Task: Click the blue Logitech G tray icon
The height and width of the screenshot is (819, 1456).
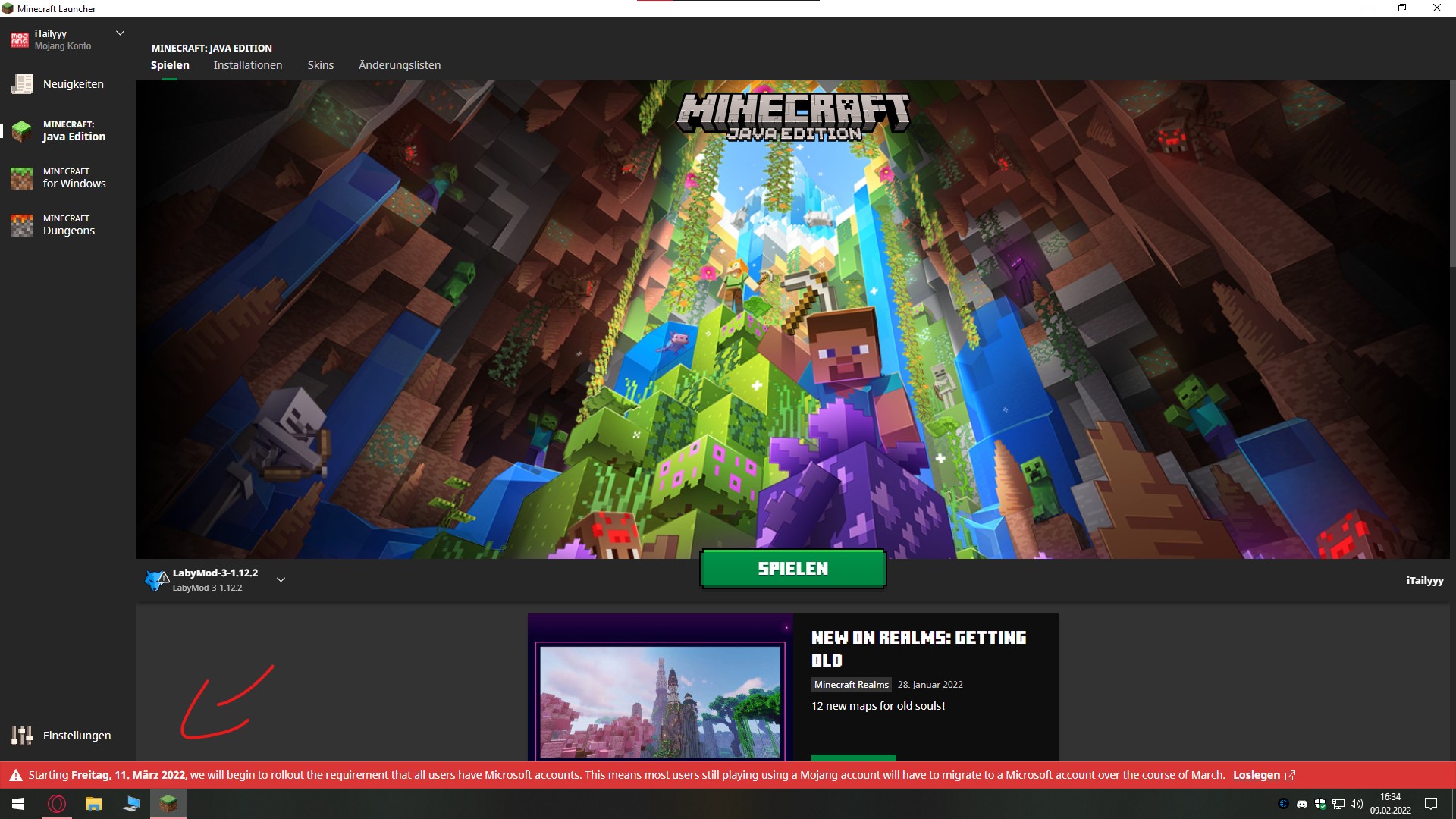Action: tap(1284, 804)
